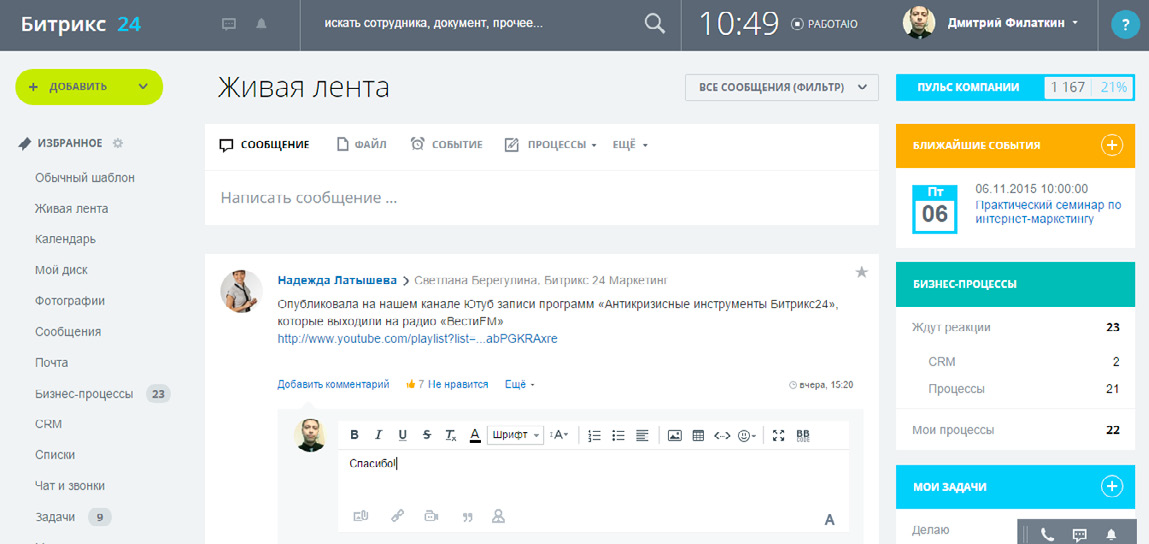Open emoticon smiley dropdown

coord(747,435)
